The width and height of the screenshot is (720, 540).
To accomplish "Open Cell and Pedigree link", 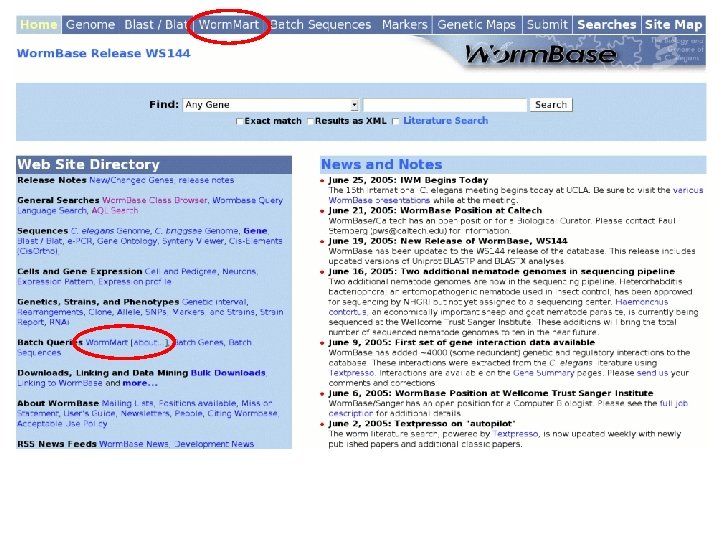I will pos(180,271).
